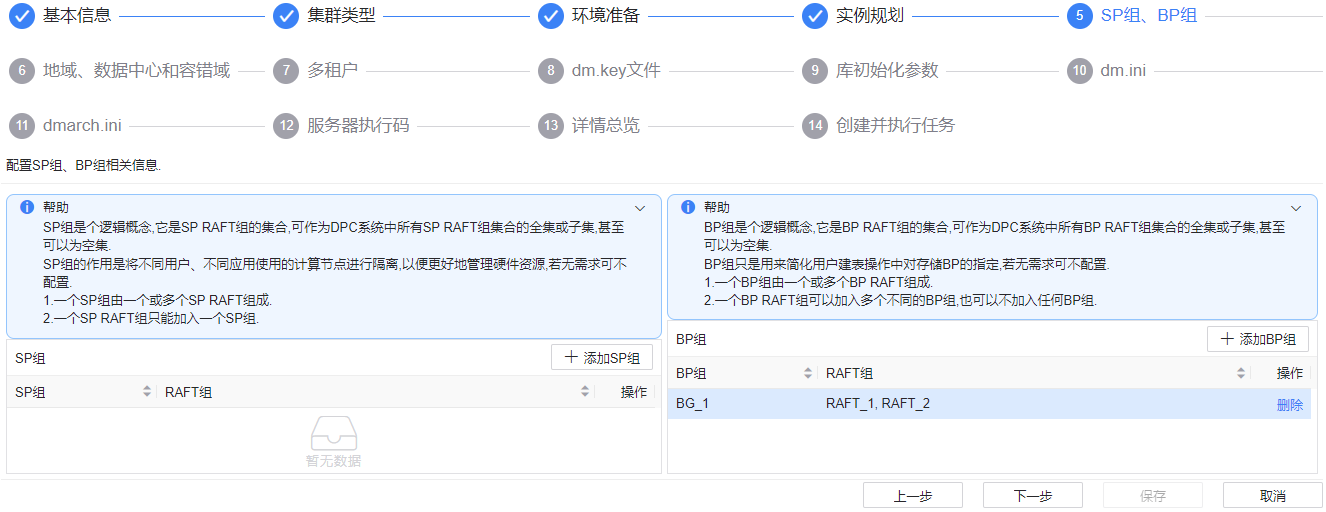Click step number 14 circle icon
Screen dimensions: 1326x512
[814, 126]
